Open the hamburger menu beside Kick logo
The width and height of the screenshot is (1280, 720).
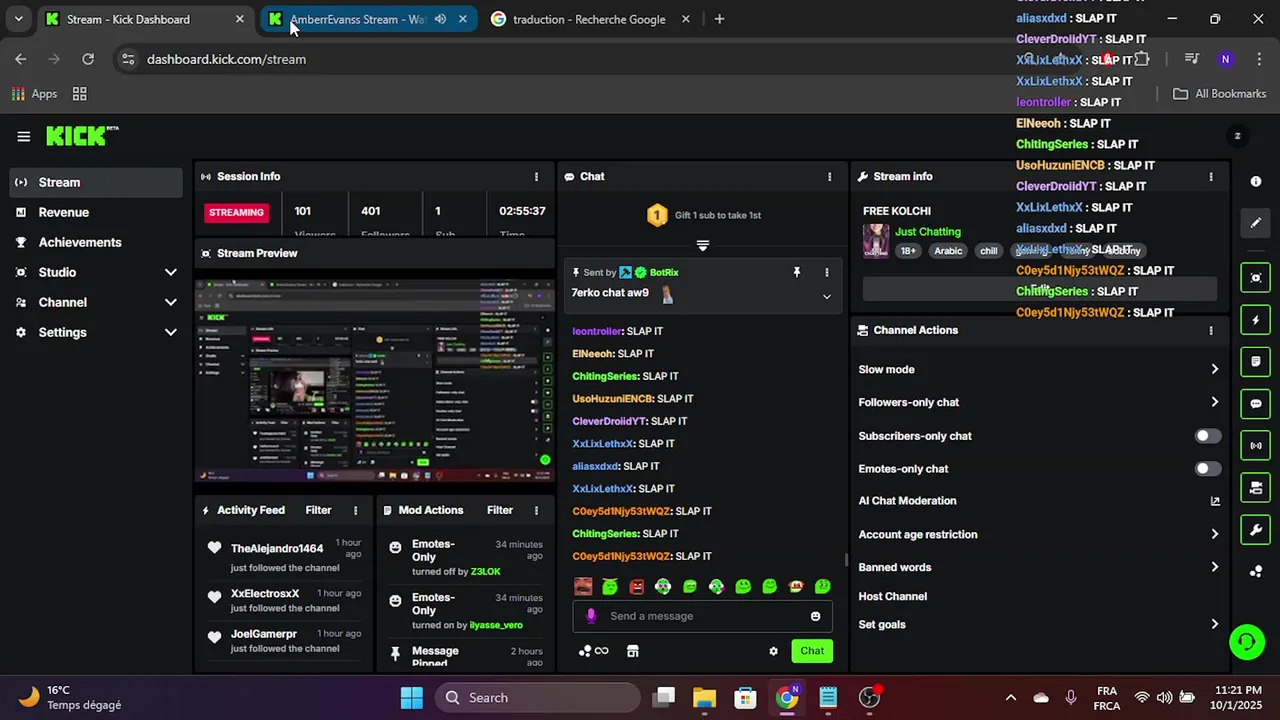click(24, 137)
